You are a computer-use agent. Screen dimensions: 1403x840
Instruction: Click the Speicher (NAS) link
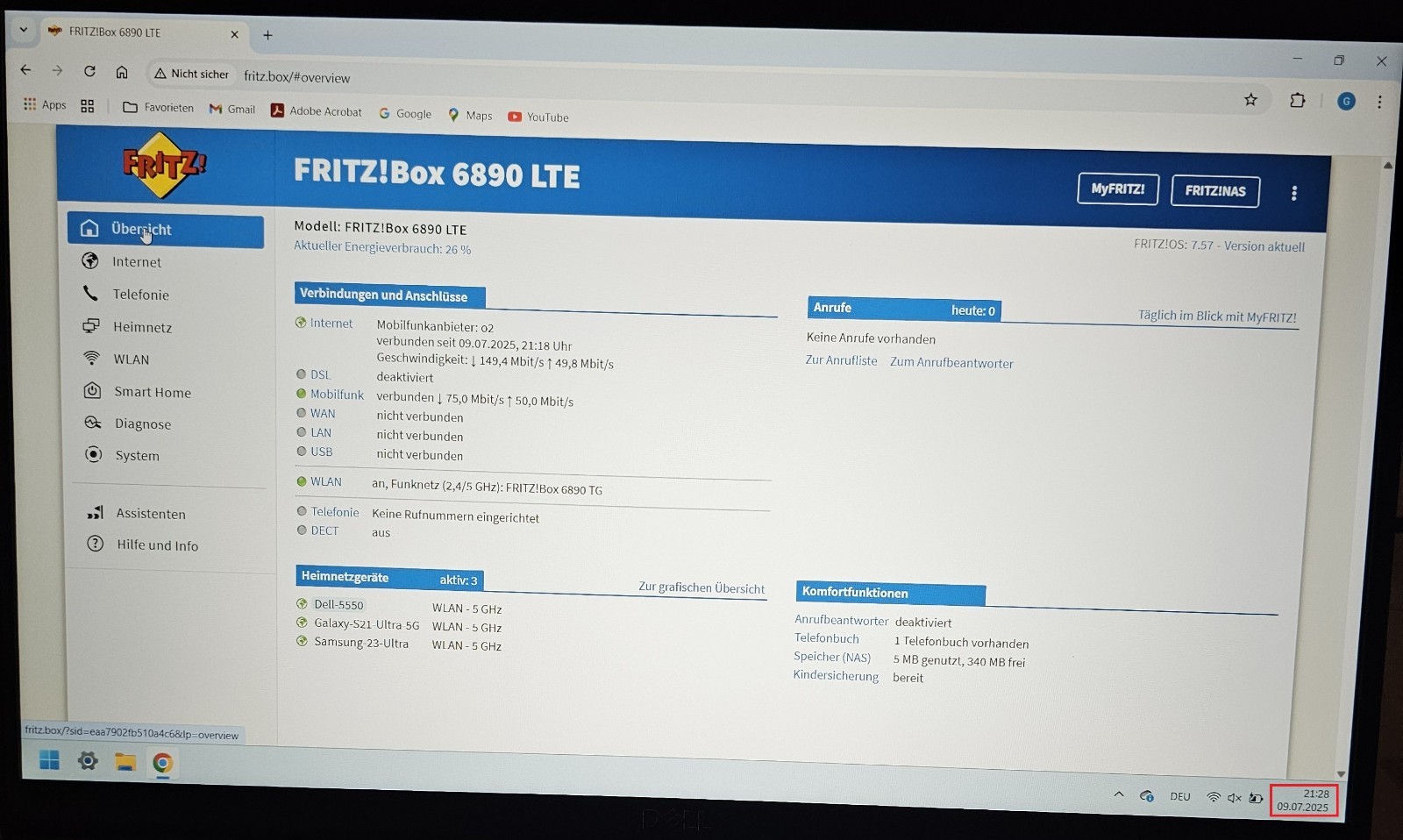click(x=832, y=657)
